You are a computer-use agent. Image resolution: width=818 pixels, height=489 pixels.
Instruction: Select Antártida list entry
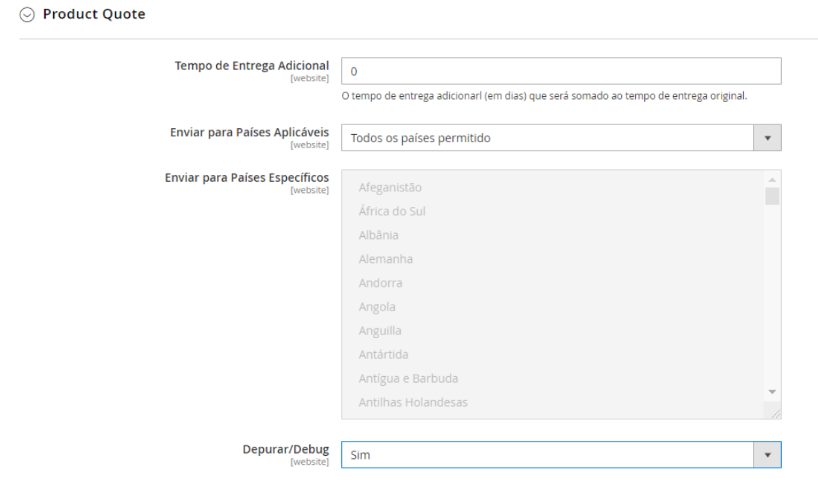(x=383, y=355)
